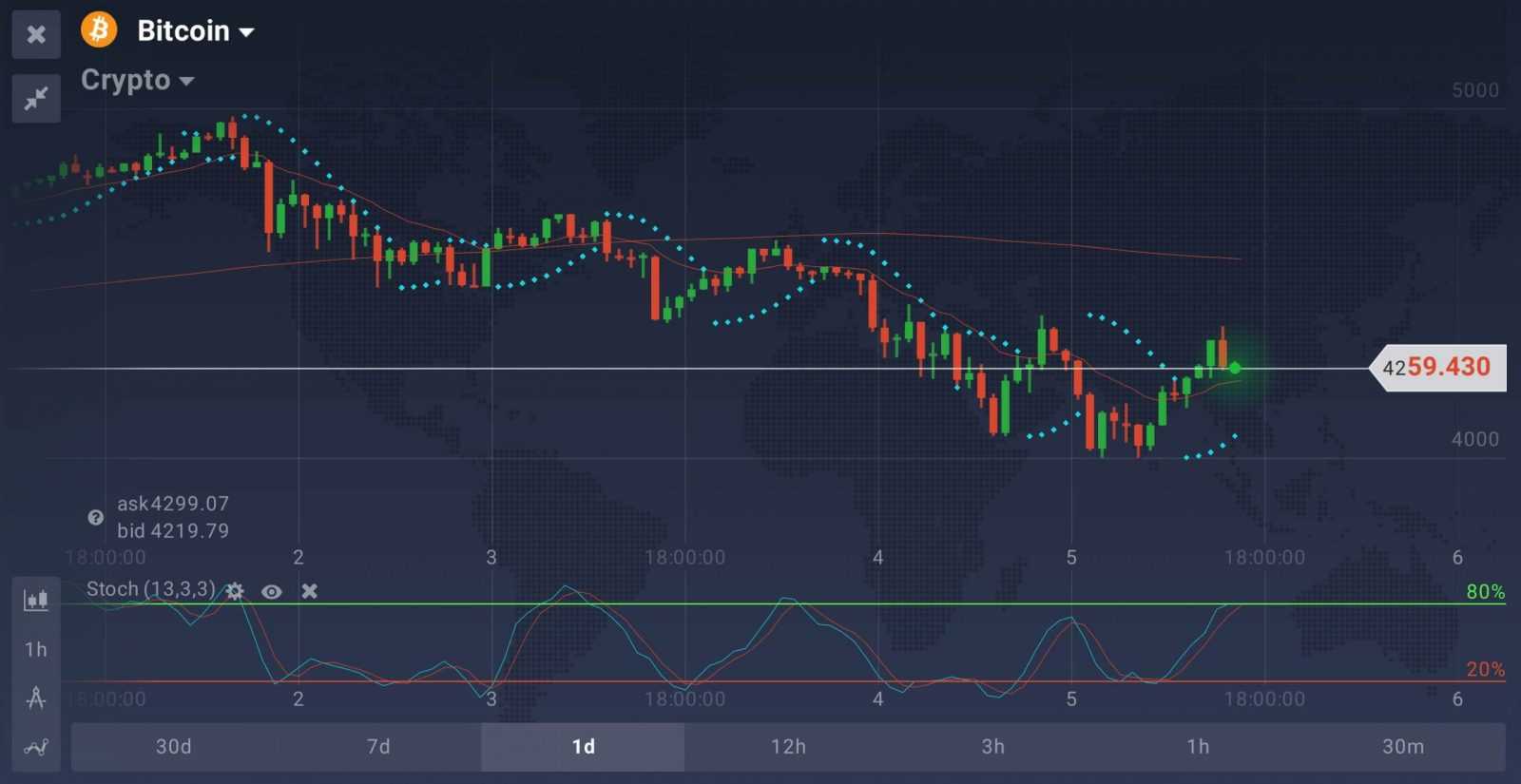Viewport: 1521px width, 784px height.
Task: Switch to the 30d time range
Action: coord(173,747)
